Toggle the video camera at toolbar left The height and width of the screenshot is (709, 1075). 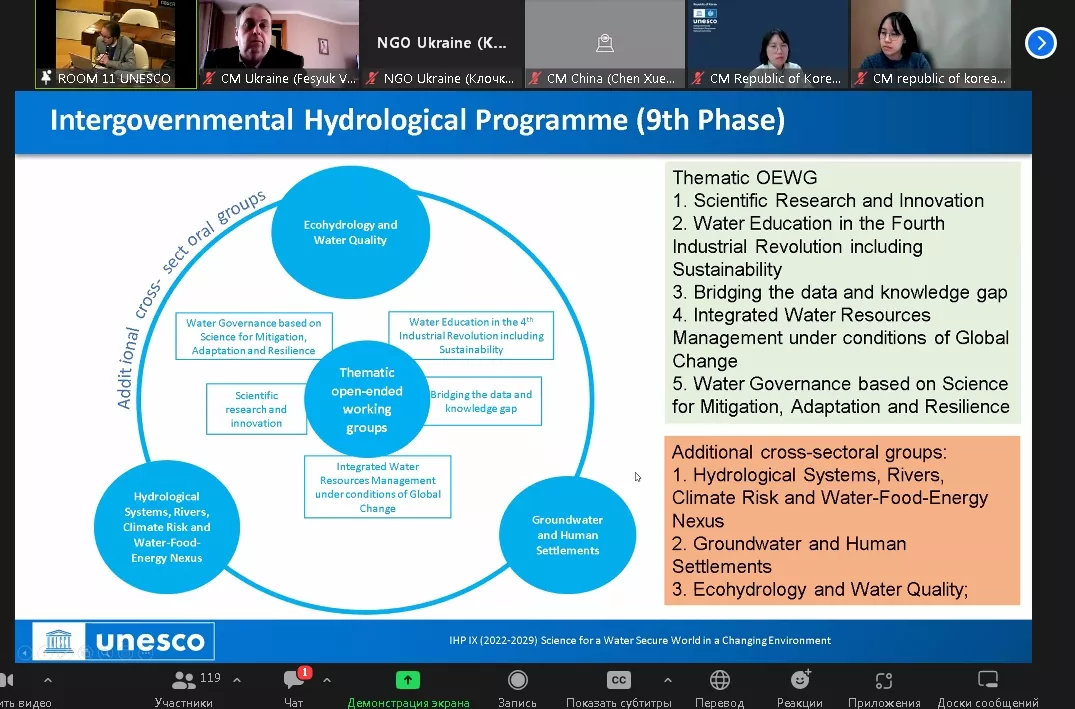pos(8,681)
